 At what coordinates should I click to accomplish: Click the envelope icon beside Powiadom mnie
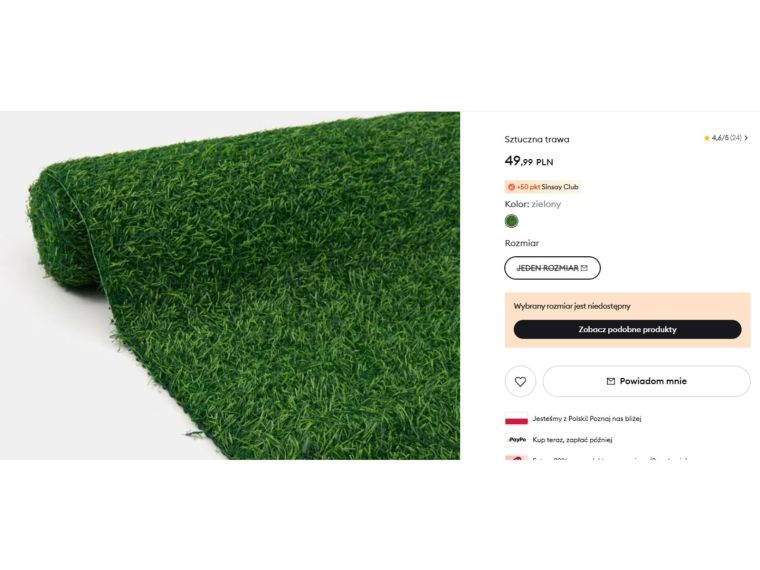611,381
